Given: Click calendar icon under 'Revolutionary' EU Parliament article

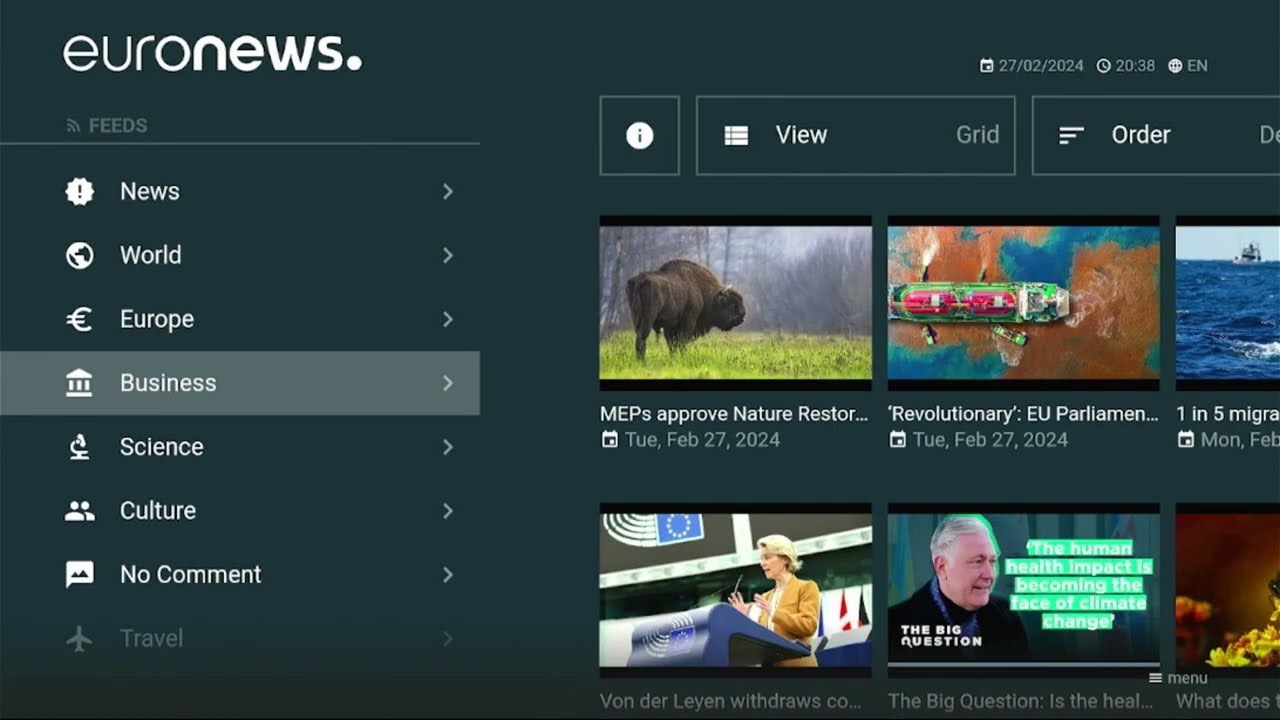Looking at the screenshot, I should (x=897, y=440).
